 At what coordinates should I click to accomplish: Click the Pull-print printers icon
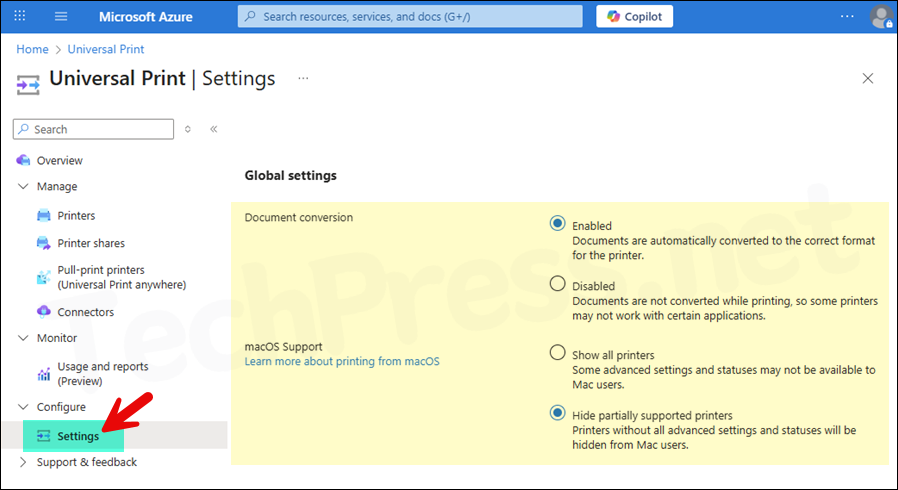(x=44, y=278)
